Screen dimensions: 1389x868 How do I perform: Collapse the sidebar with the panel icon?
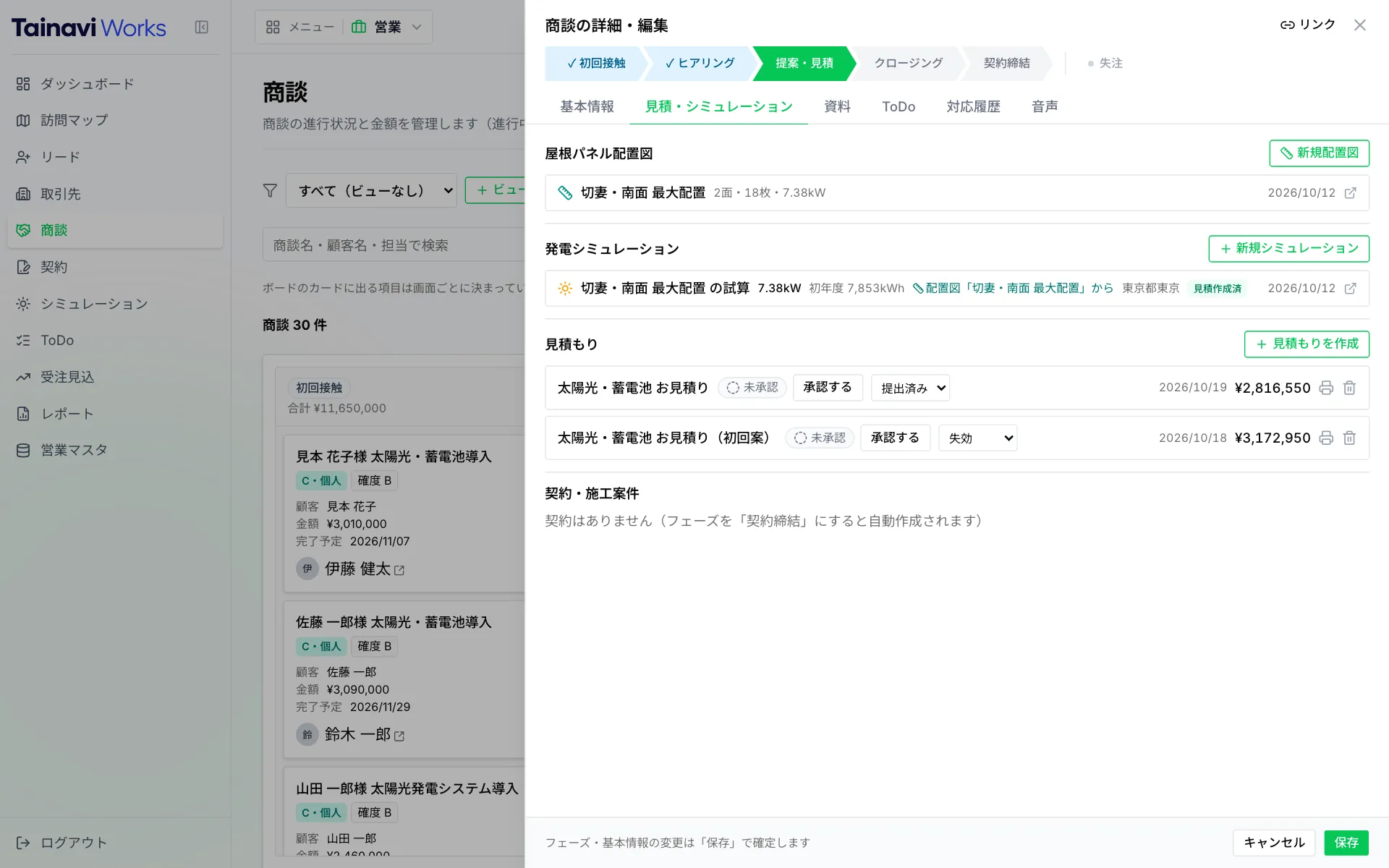point(202,27)
